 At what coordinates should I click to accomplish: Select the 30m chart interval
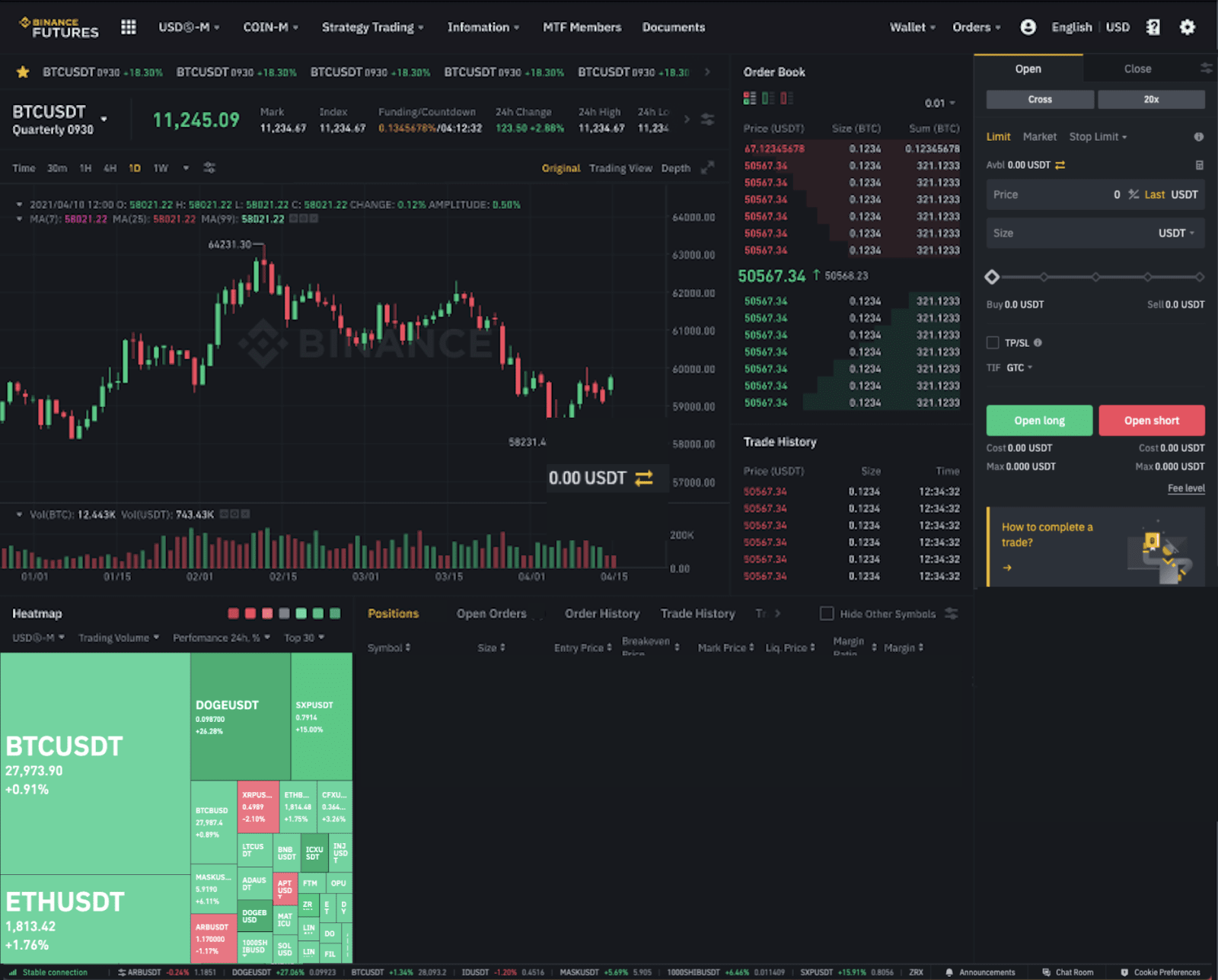tap(57, 168)
